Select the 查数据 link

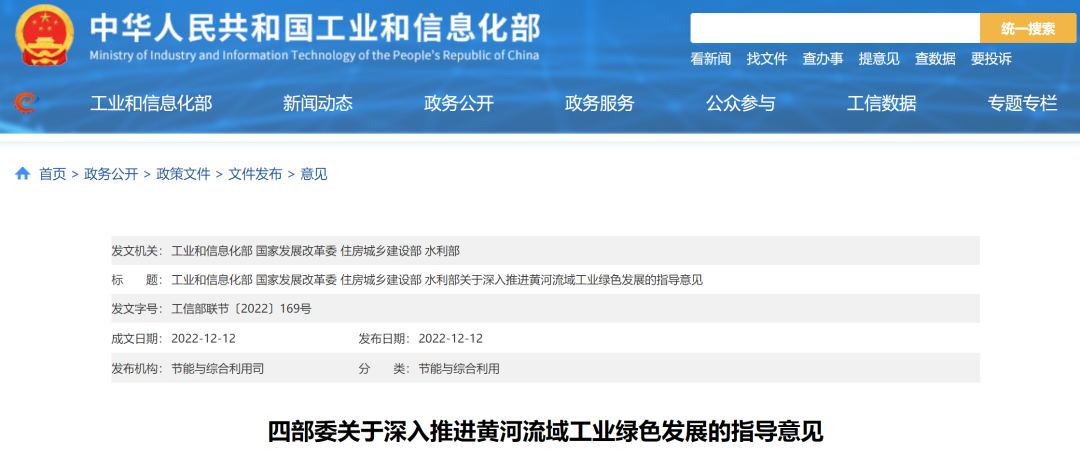pyautogui.click(x=935, y=59)
